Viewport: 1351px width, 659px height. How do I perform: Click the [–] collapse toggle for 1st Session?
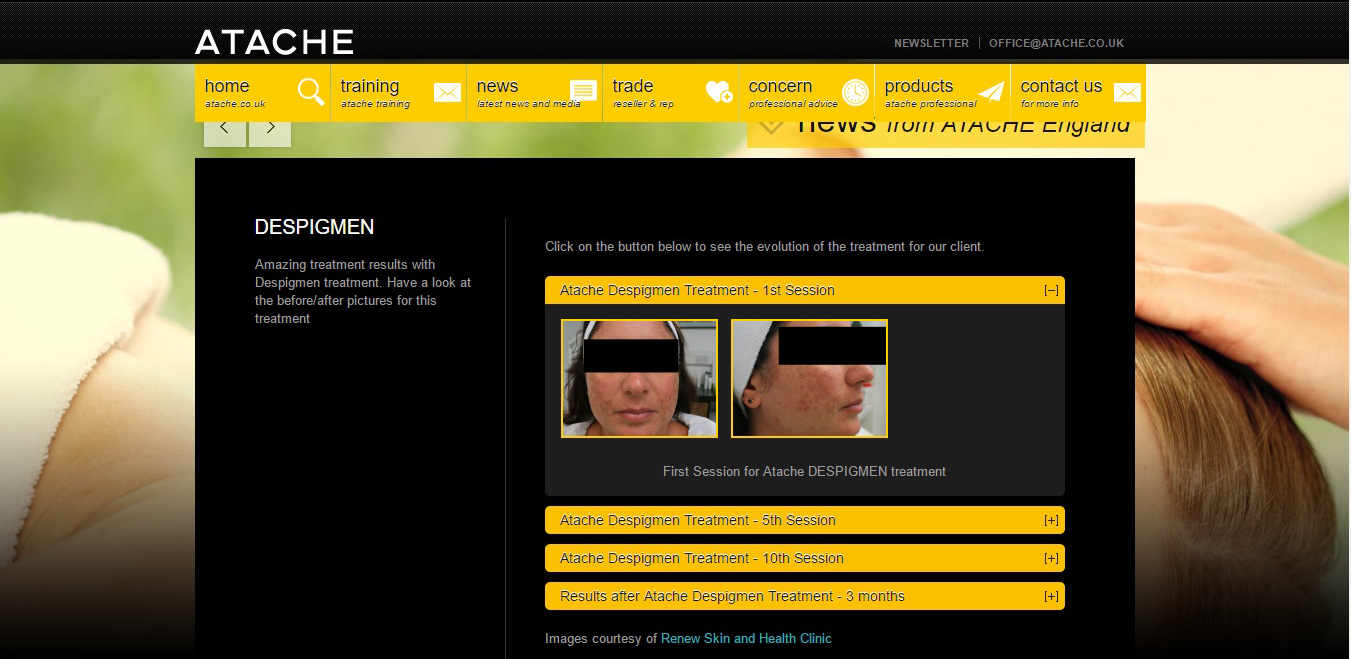tap(1051, 291)
